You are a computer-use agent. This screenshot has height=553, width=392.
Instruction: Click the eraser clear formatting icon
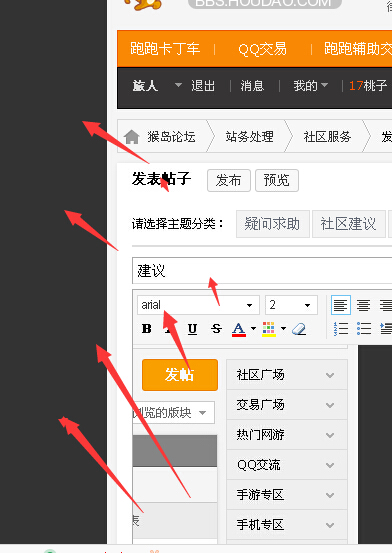coord(298,329)
